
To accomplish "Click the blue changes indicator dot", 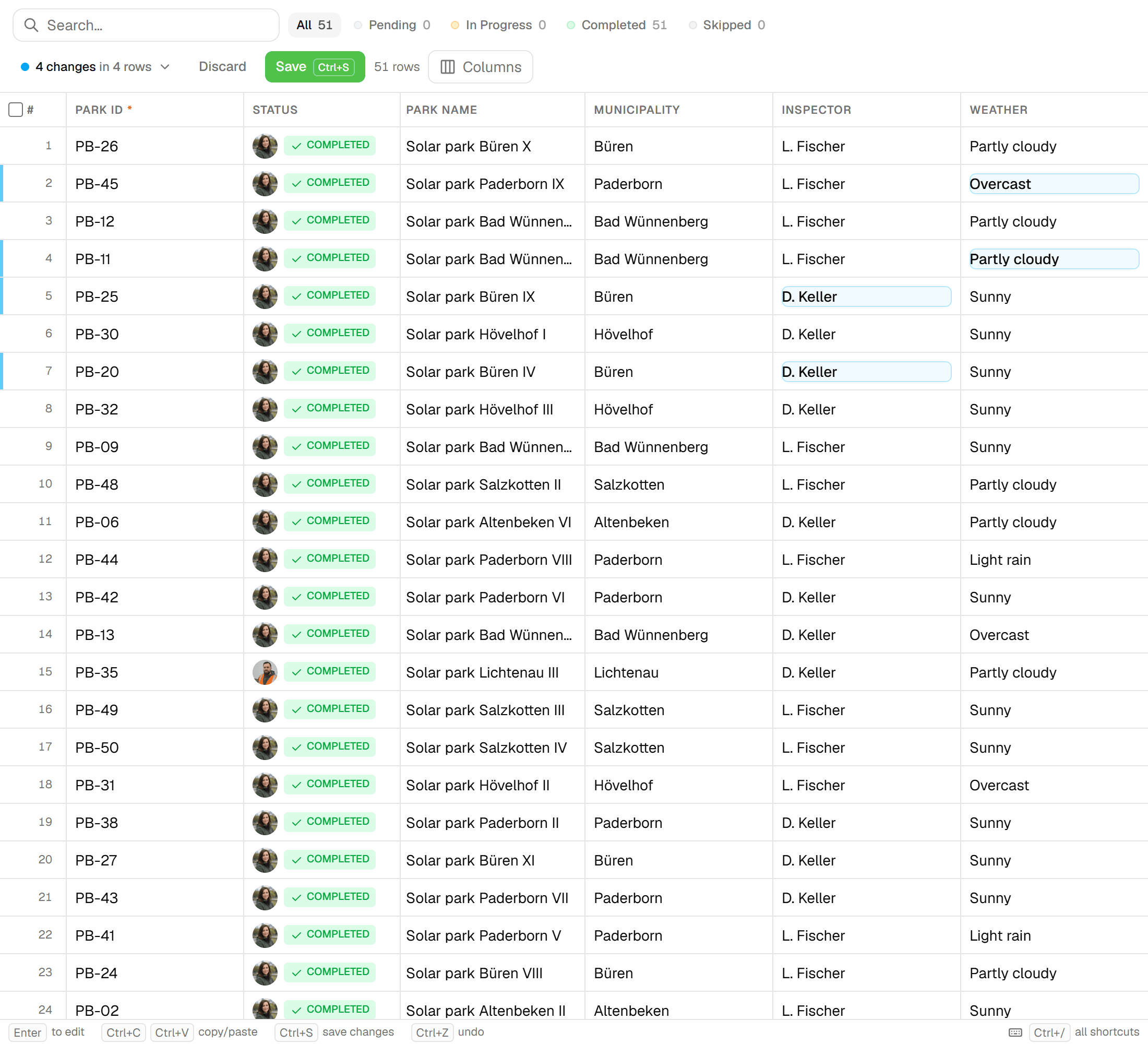I will tap(25, 67).
